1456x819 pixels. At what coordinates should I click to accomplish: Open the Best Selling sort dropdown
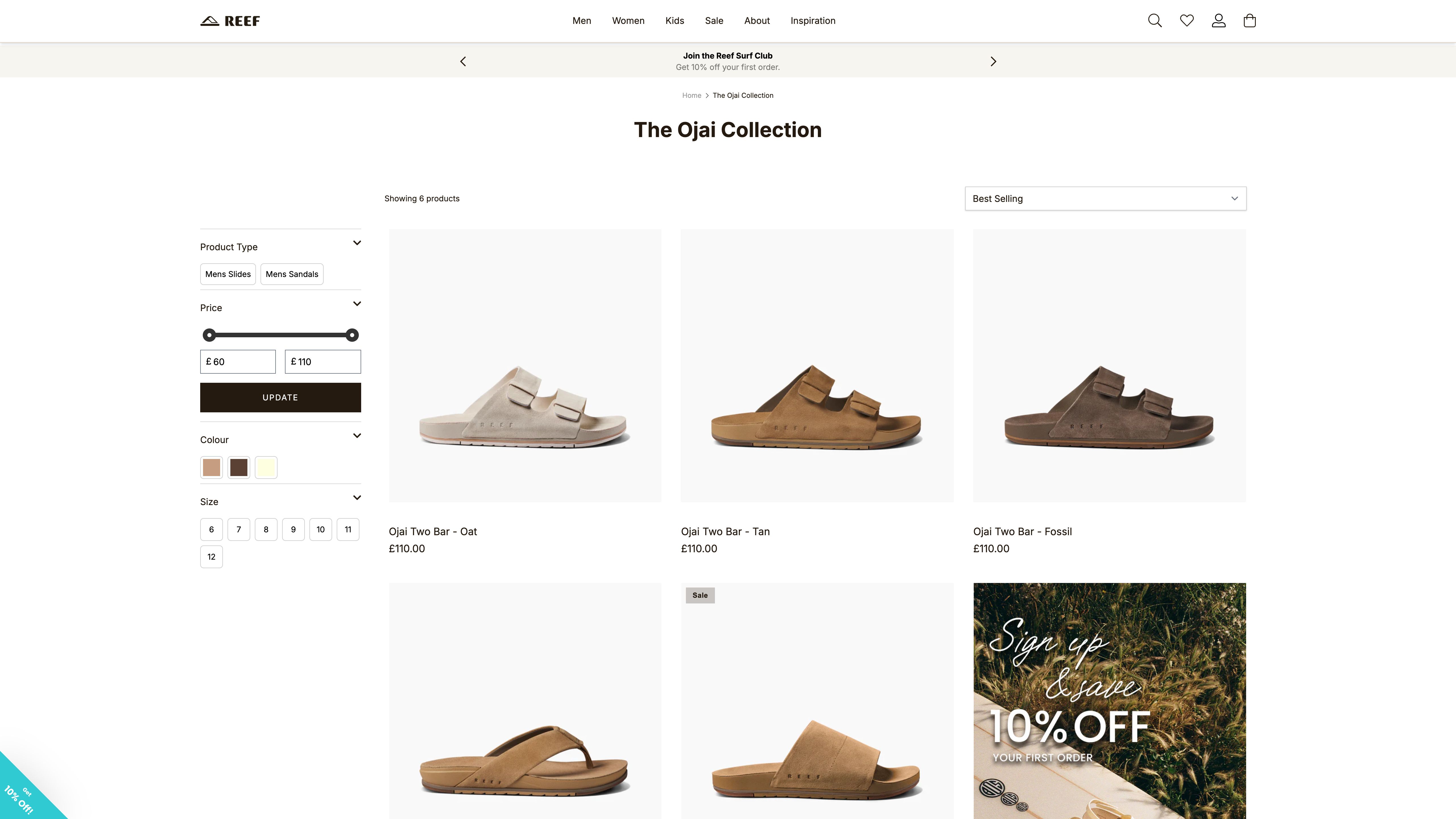coord(1105,198)
